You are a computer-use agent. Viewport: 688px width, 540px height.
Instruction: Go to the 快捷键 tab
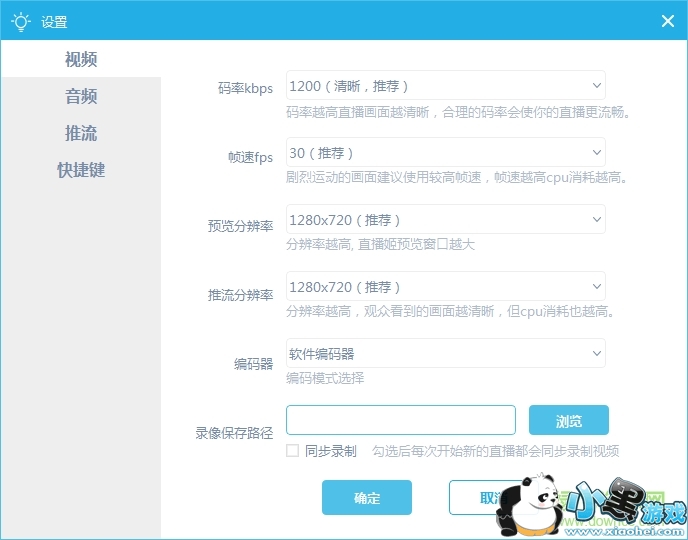[81, 170]
